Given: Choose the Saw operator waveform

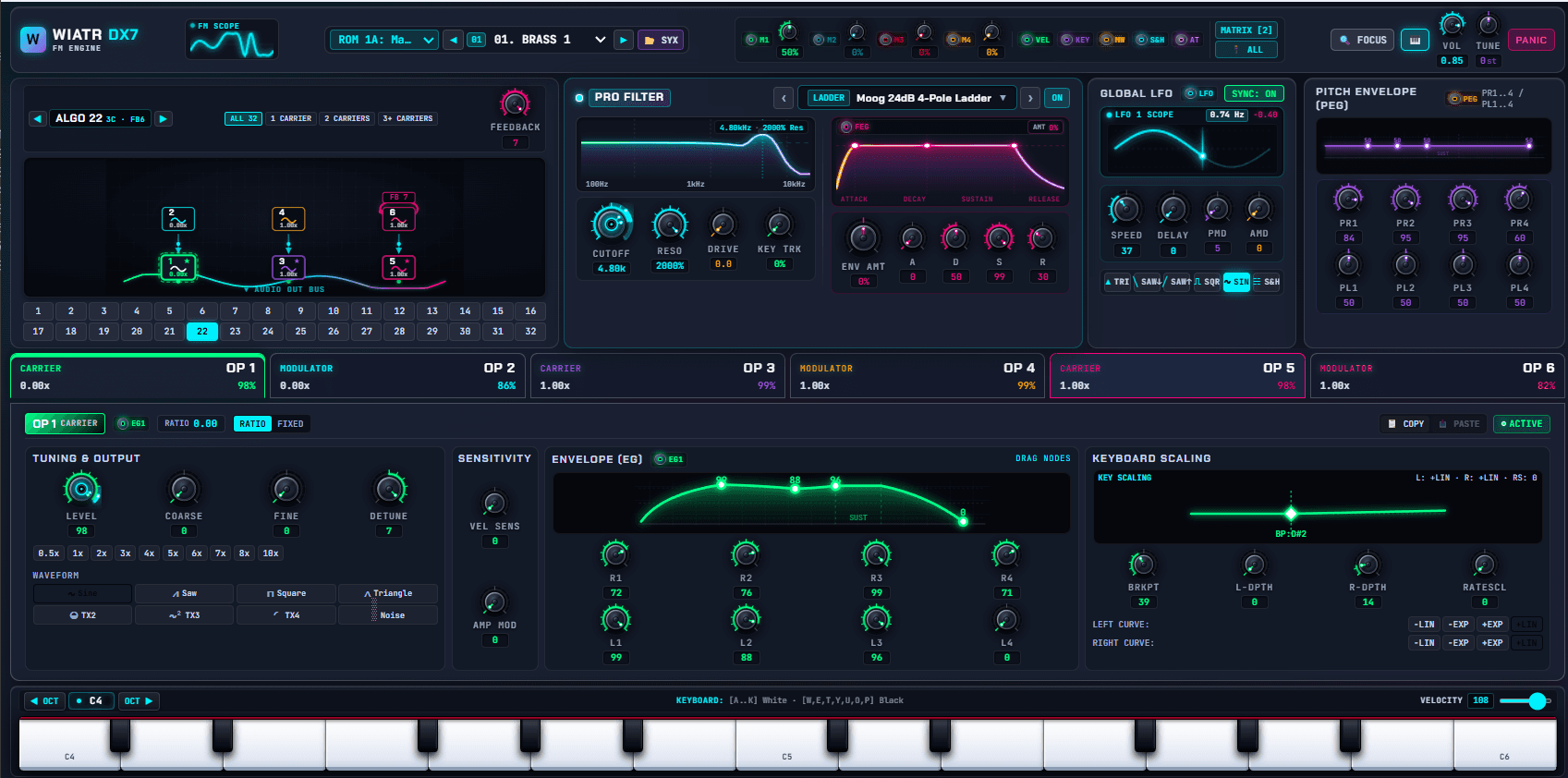Looking at the screenshot, I should [x=185, y=593].
